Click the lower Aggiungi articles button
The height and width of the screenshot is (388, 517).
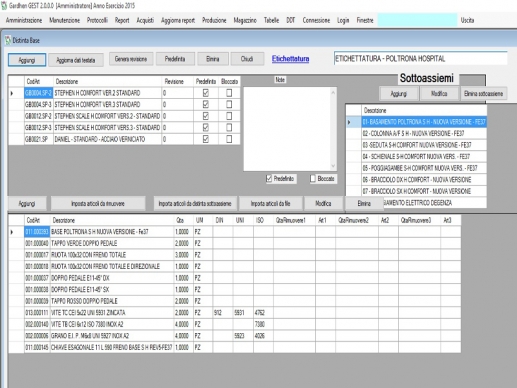click(x=27, y=204)
